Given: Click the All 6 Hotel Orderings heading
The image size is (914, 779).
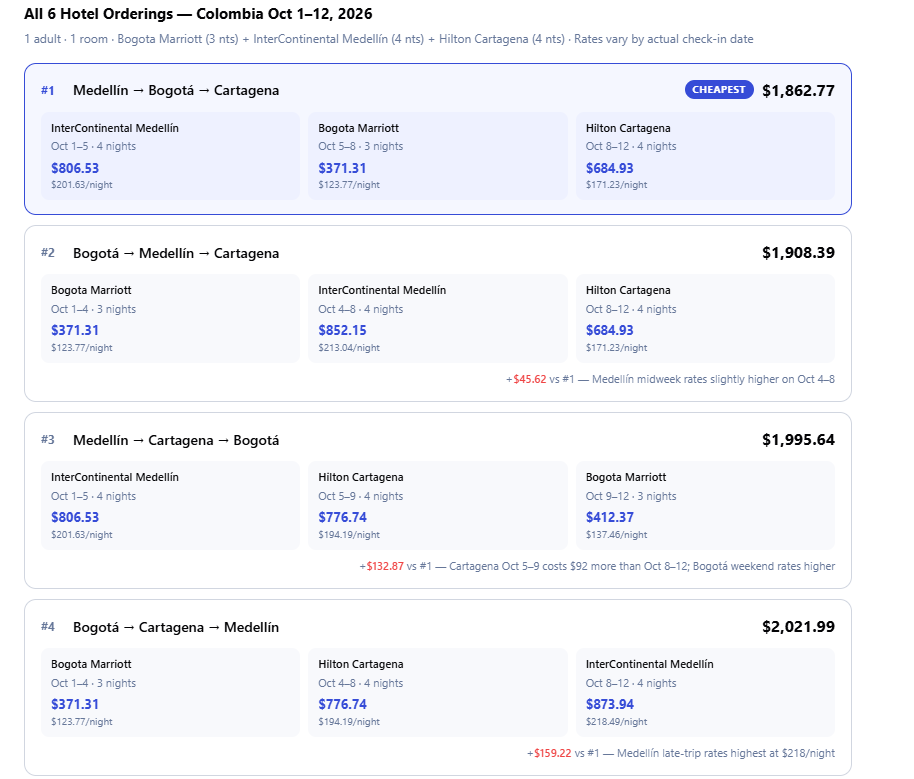Looking at the screenshot, I should tap(198, 14).
